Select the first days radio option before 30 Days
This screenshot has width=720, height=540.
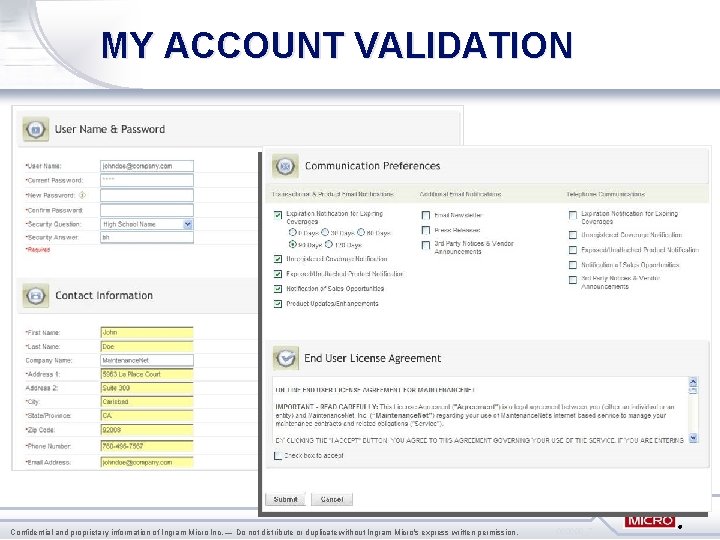coord(292,232)
